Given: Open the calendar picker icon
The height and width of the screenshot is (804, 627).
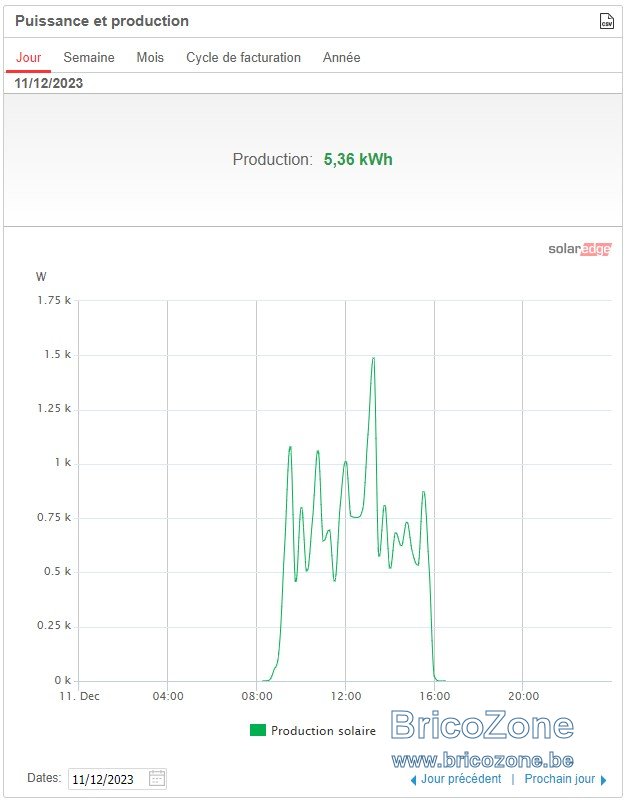Looking at the screenshot, I should click(157, 778).
